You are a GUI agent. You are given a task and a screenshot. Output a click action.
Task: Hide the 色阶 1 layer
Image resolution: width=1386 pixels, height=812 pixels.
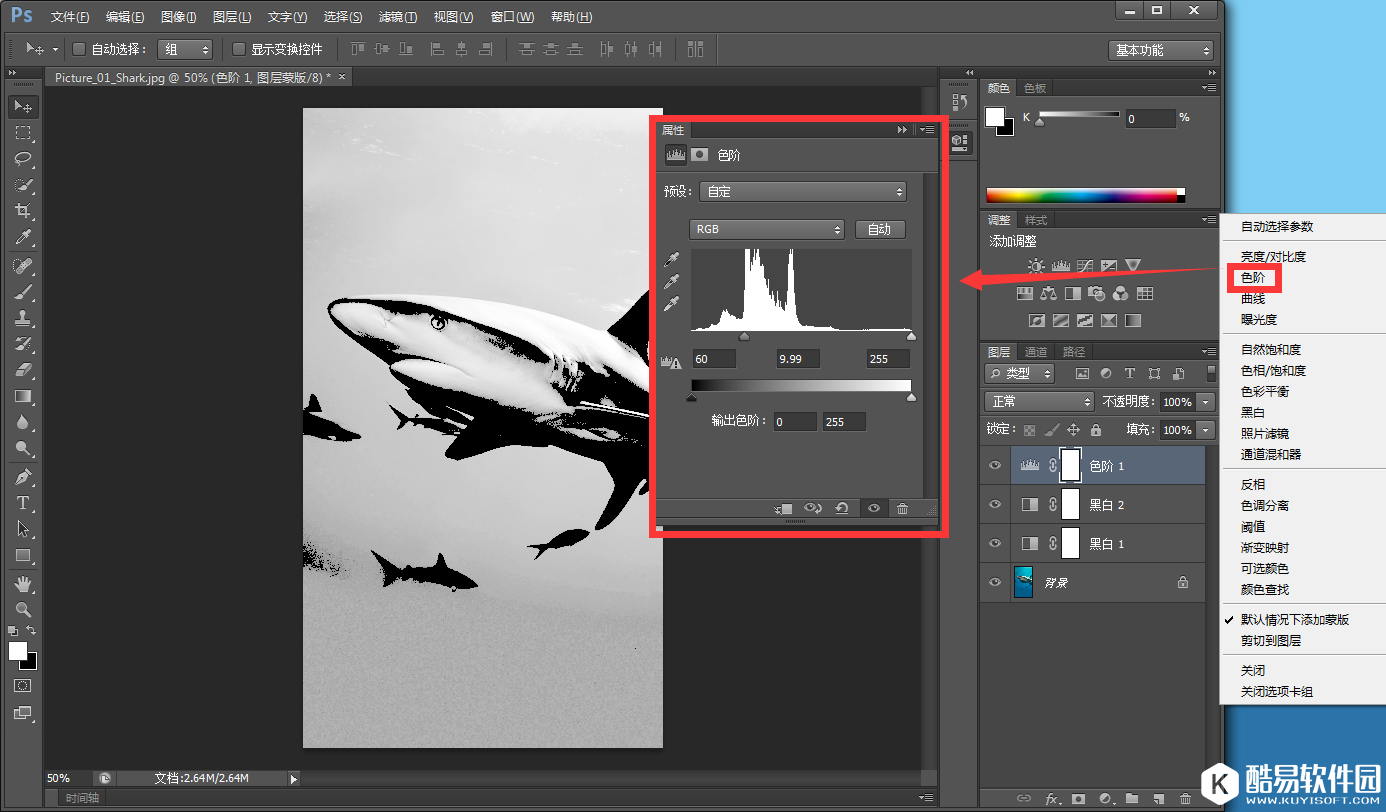(x=995, y=466)
